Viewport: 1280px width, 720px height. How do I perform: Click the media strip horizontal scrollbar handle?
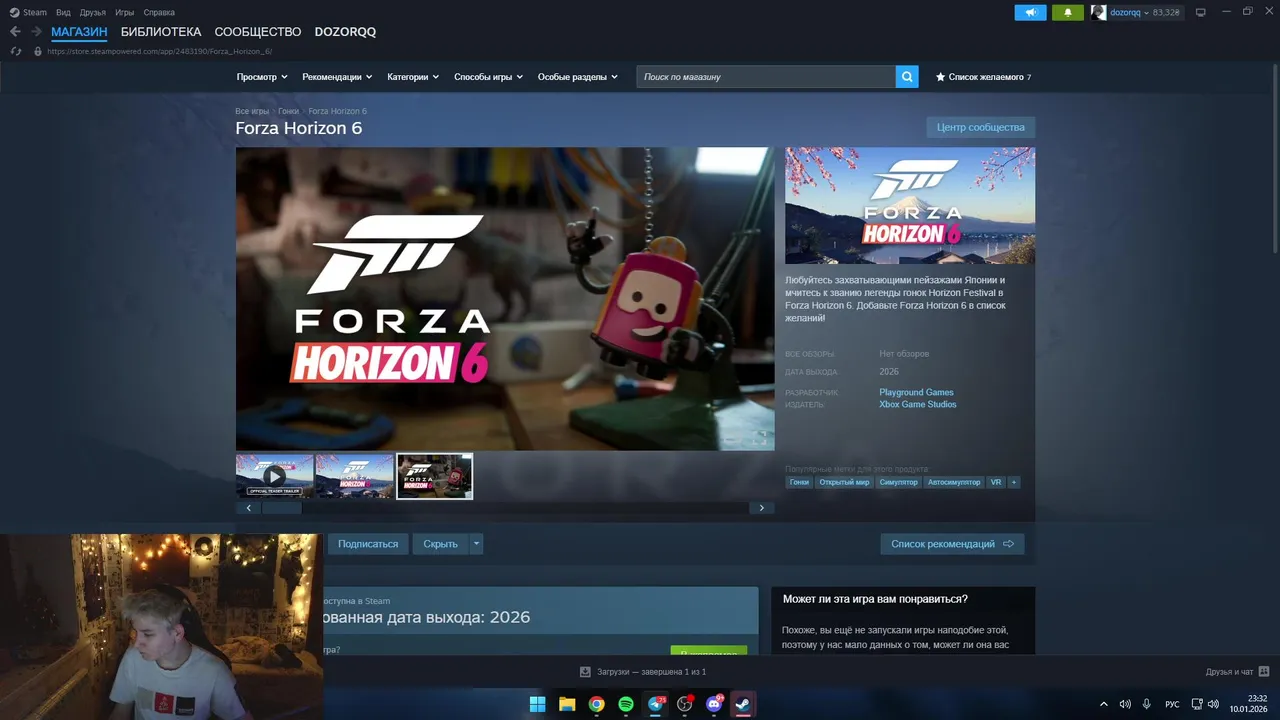coord(281,508)
